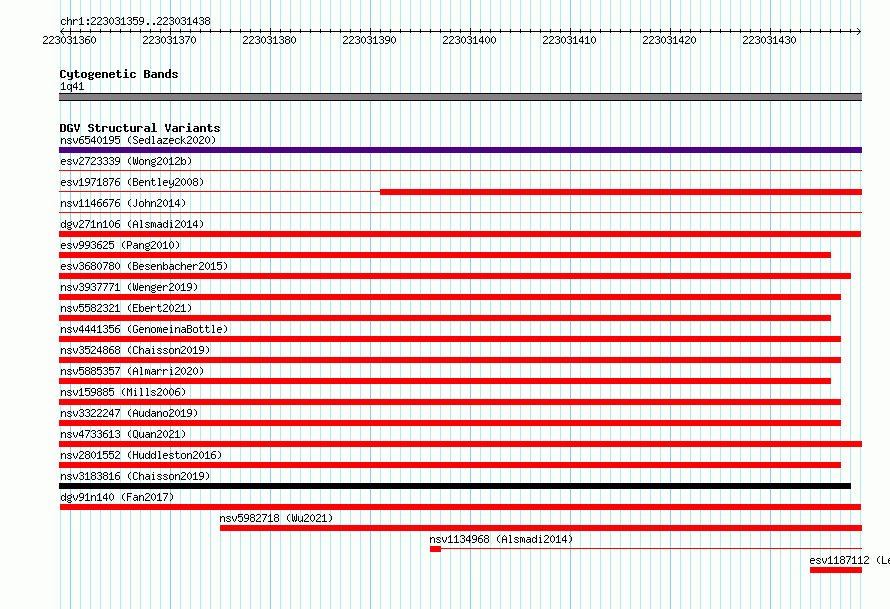Open variant nsv5885357 (Almarri2020) label
This screenshot has height=609, width=890.
coord(132,371)
